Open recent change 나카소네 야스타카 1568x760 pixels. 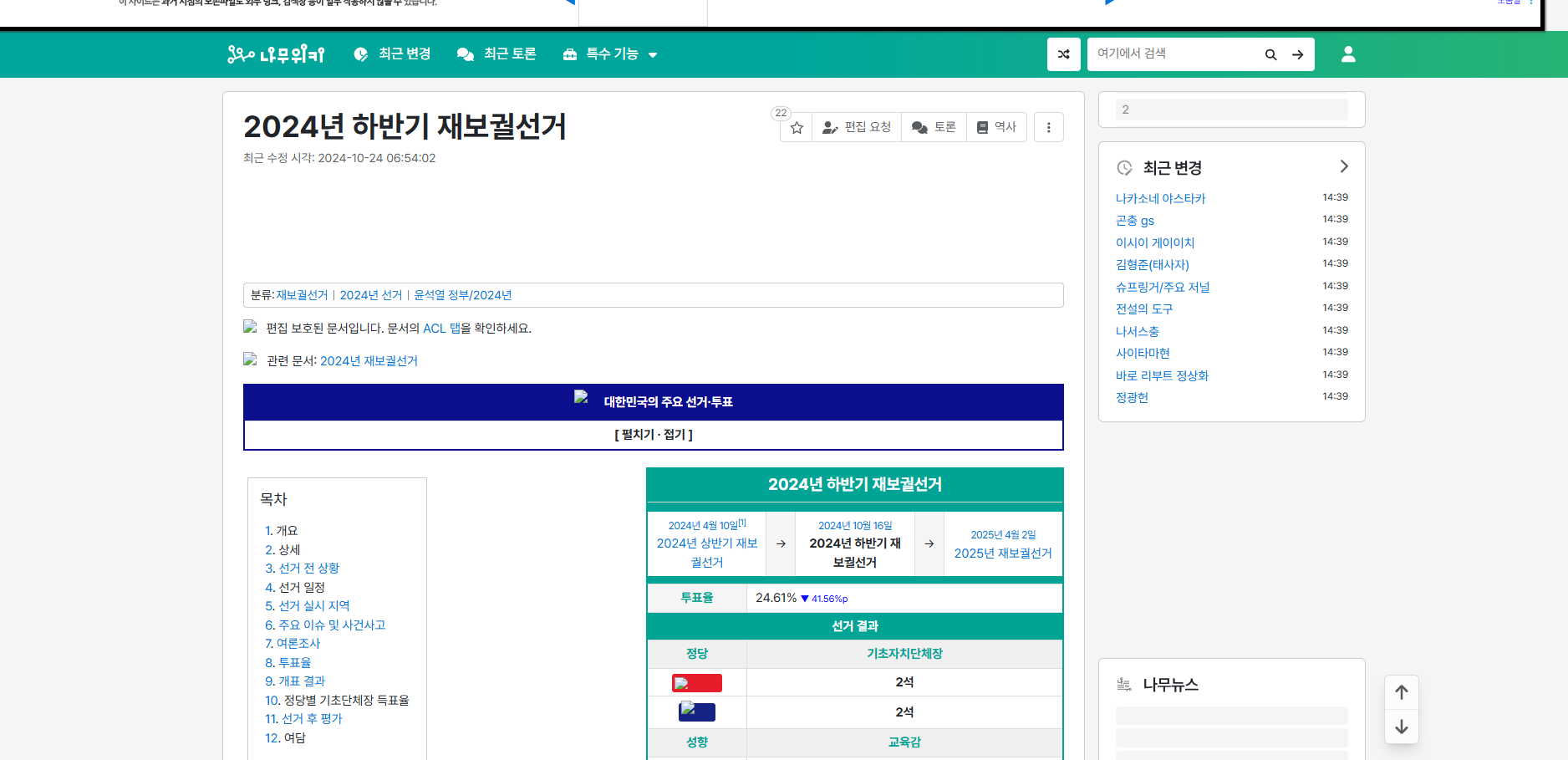[1161, 199]
